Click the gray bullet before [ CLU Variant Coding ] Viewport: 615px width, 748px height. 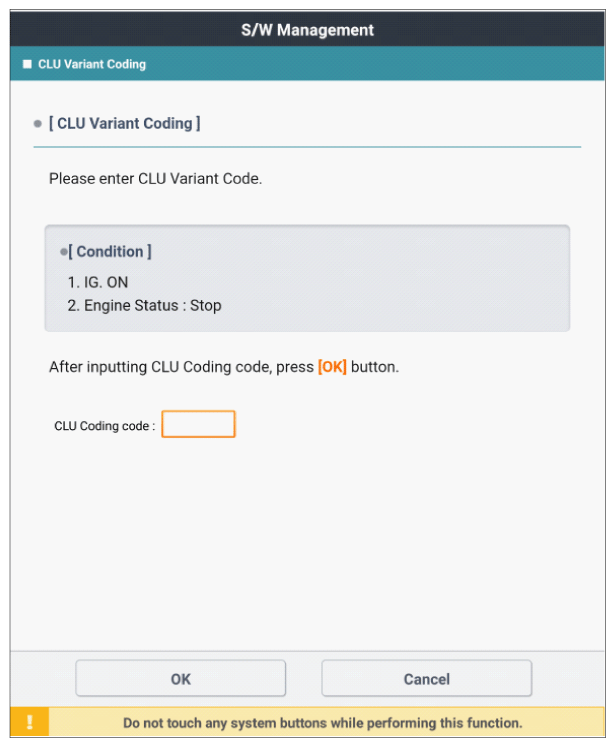38,124
